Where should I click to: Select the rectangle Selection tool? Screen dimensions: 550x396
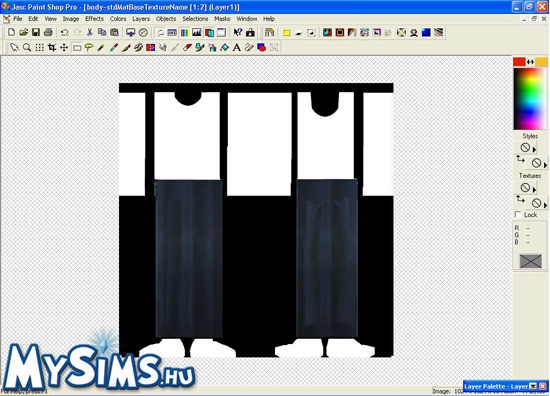click(77, 47)
